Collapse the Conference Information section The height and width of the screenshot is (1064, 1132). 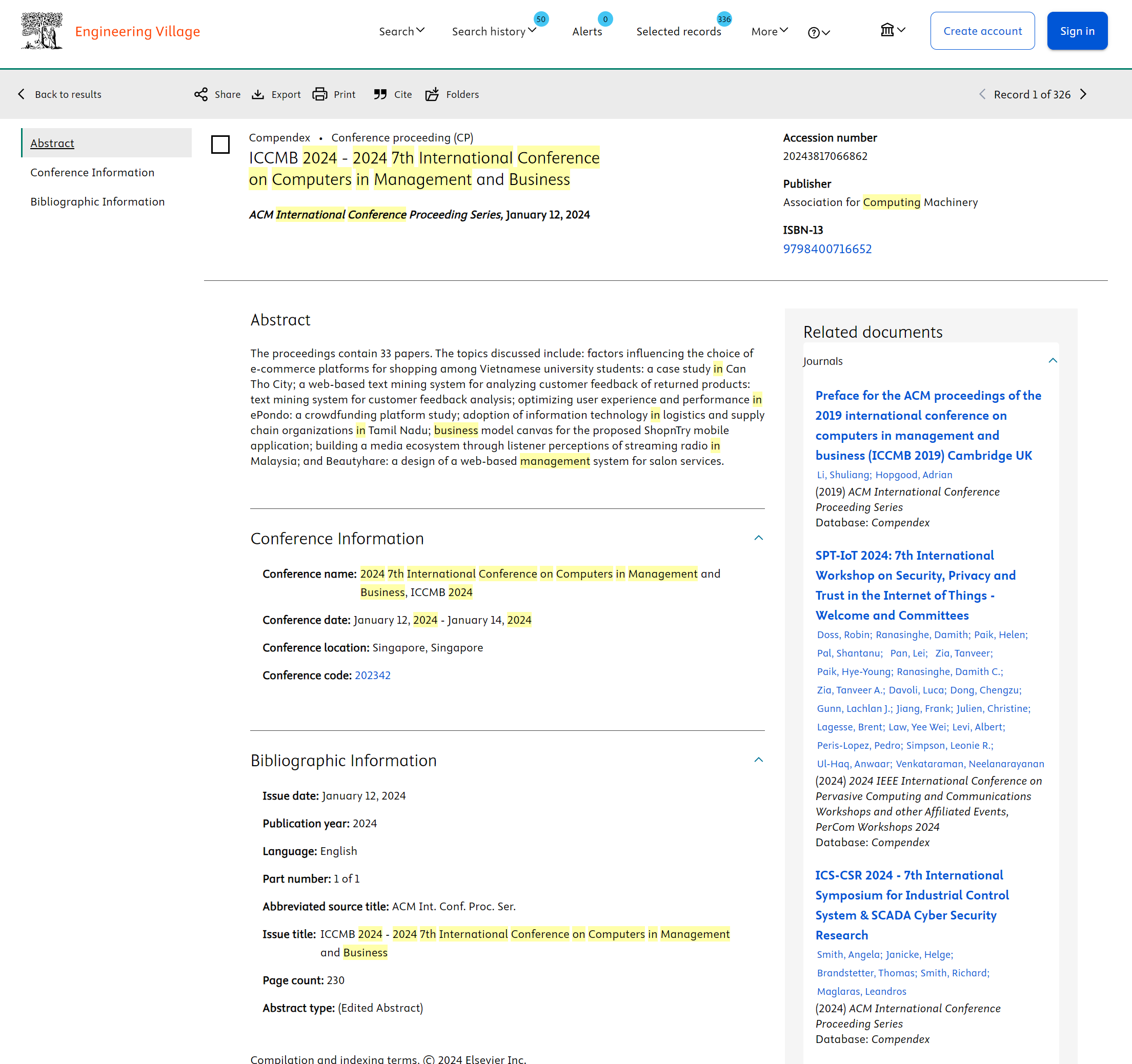[x=758, y=538]
